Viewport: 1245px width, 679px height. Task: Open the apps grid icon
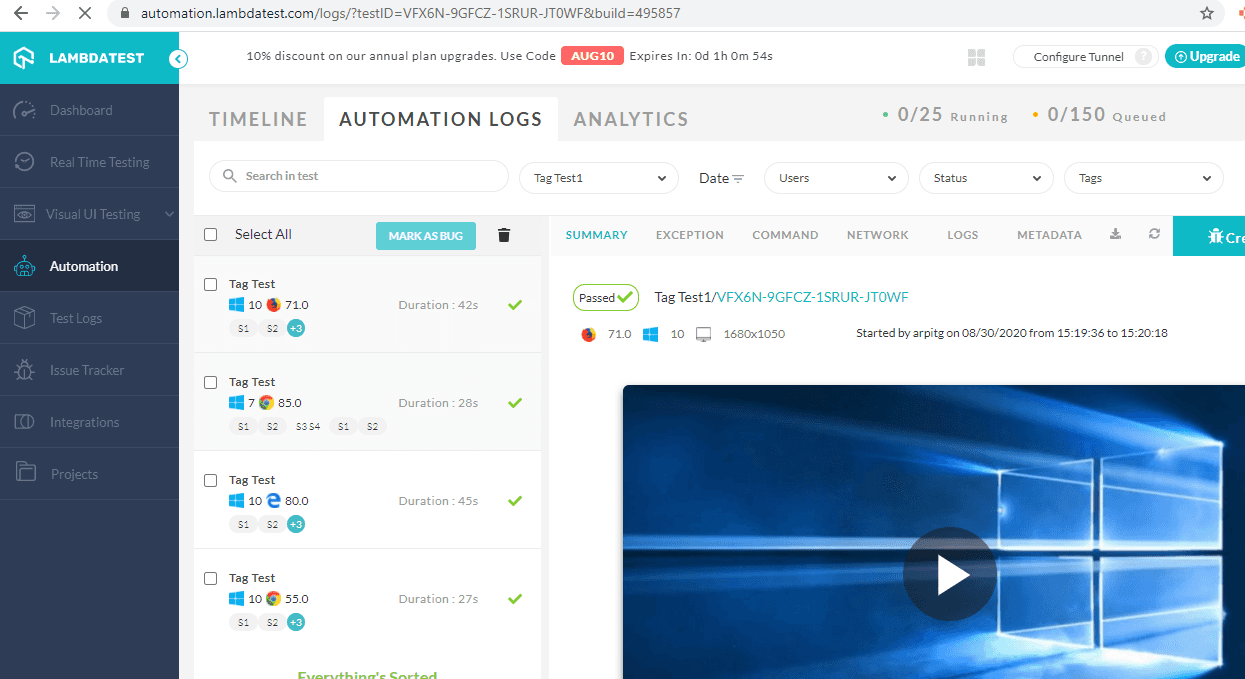point(977,58)
